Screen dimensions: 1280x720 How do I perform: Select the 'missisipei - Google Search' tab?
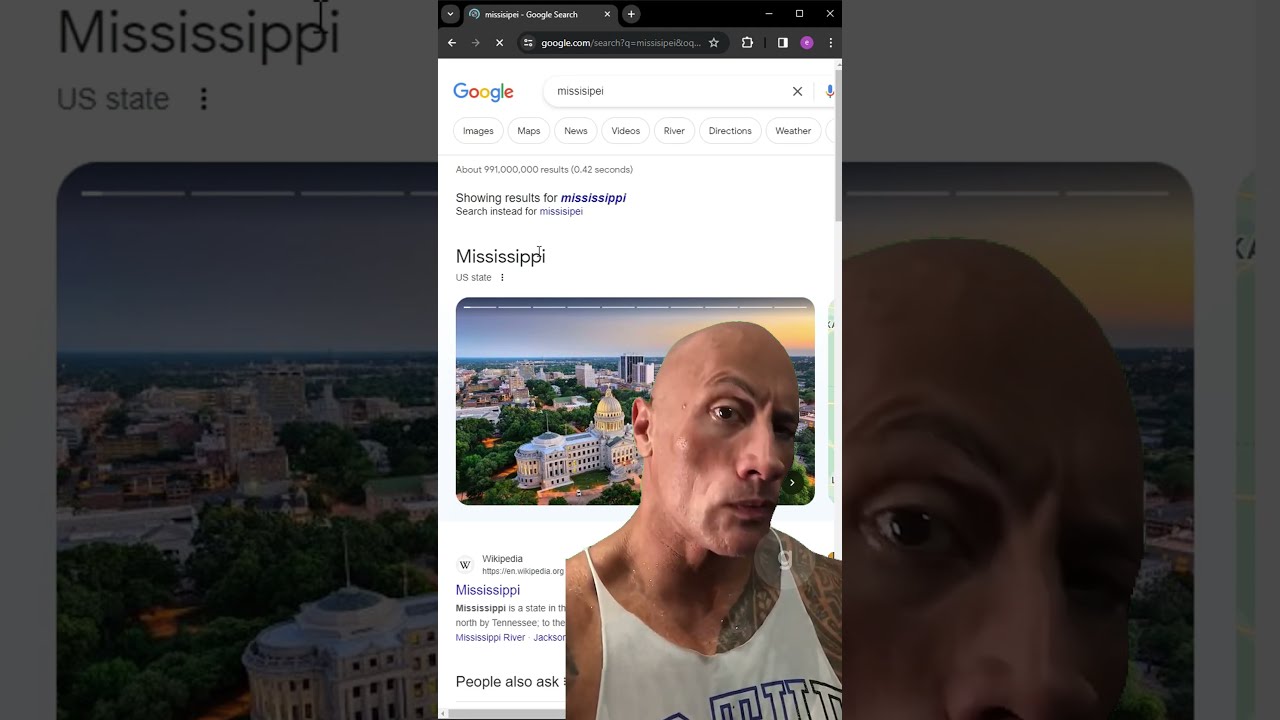(540, 14)
